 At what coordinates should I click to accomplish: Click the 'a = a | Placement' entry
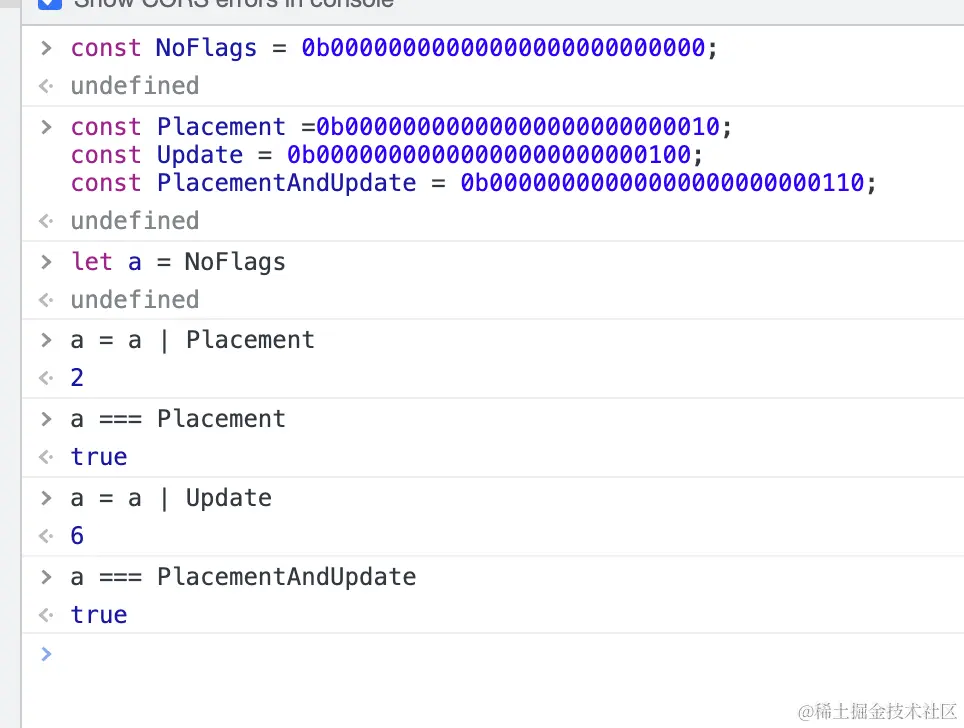click(x=192, y=340)
